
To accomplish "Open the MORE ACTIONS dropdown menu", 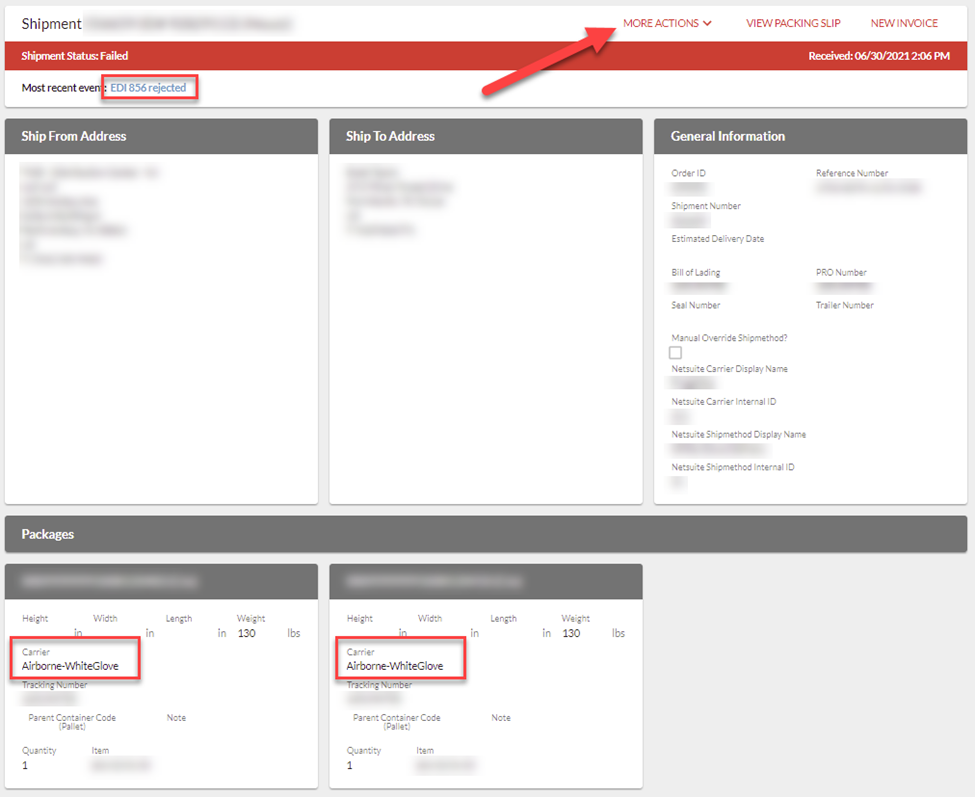I will [x=667, y=23].
